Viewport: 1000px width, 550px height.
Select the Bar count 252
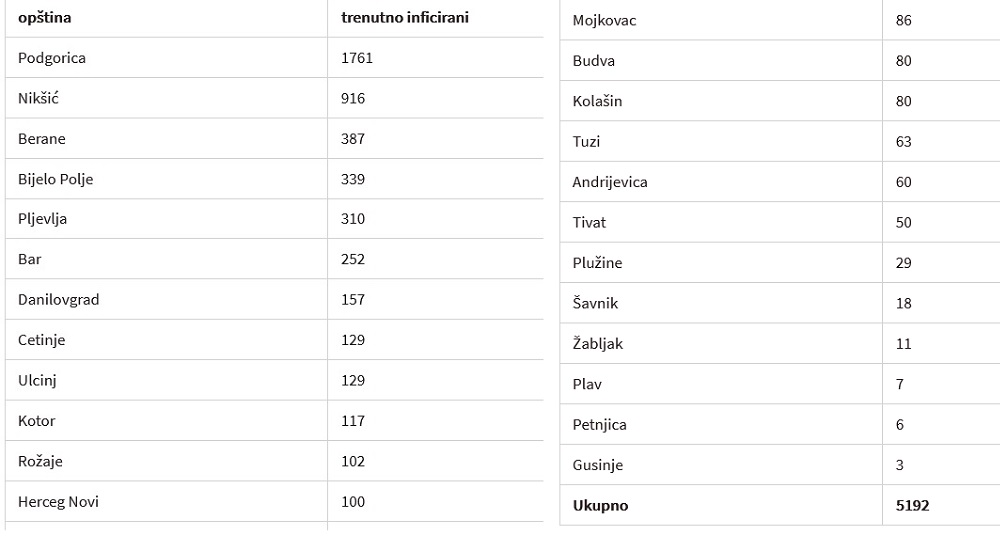click(353, 259)
